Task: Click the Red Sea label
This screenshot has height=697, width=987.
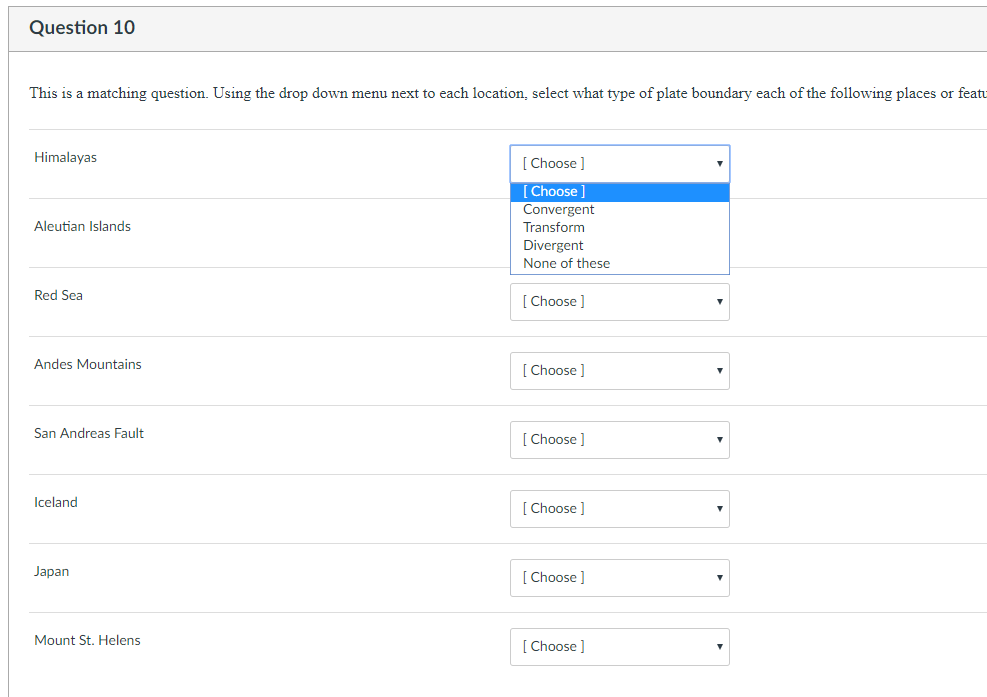Action: click(59, 295)
